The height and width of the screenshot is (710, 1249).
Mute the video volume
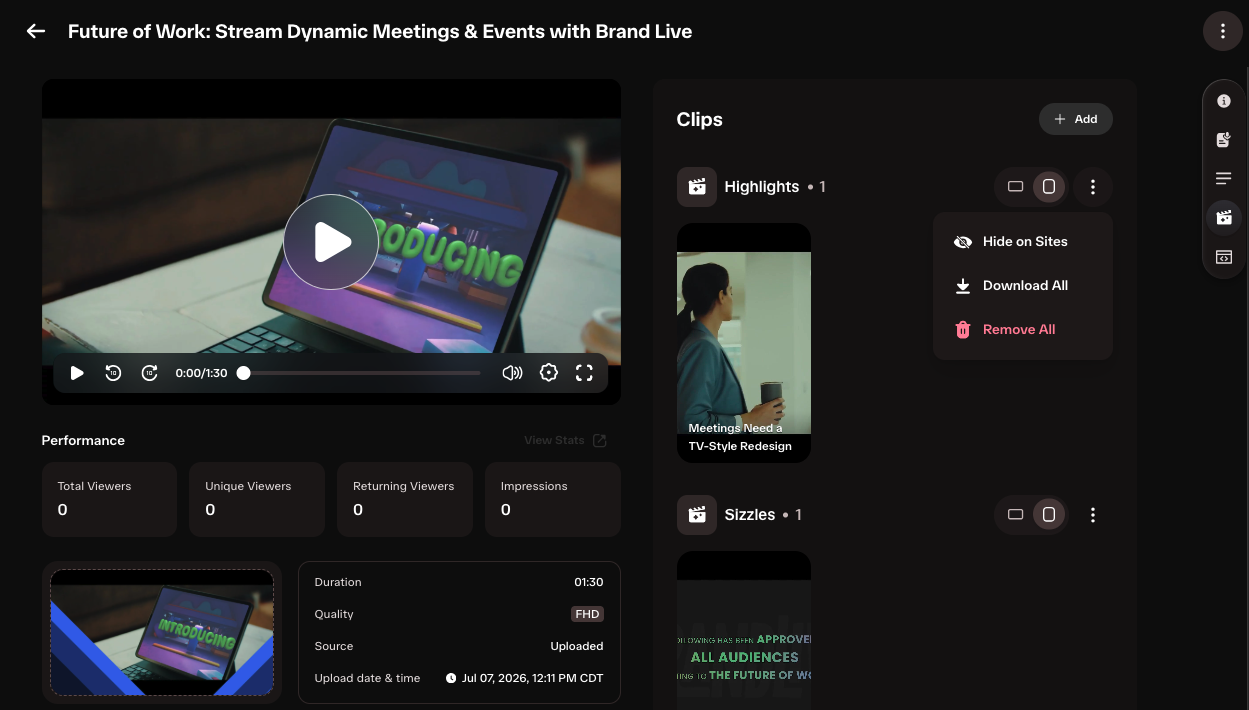click(x=512, y=373)
